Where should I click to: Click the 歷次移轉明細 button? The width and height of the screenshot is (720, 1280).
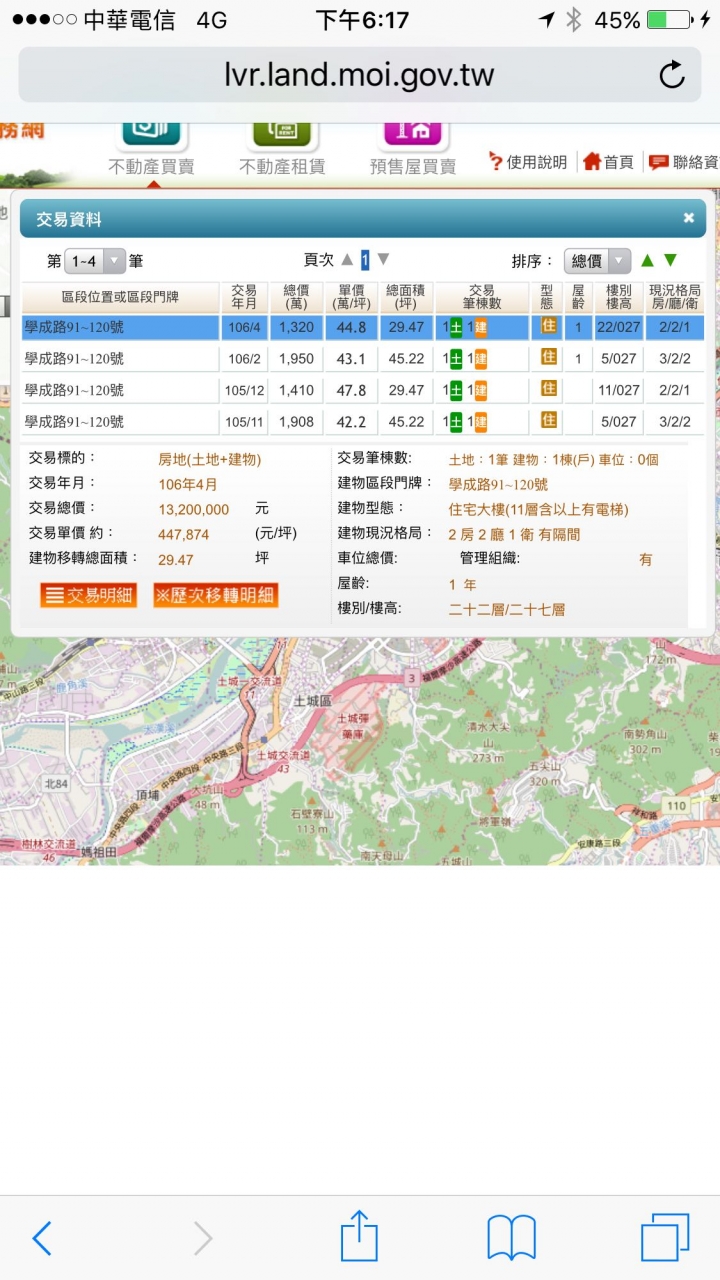coord(215,596)
